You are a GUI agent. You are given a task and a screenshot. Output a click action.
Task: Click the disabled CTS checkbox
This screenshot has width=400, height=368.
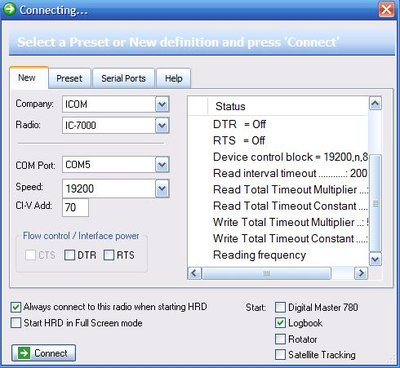pos(30,255)
